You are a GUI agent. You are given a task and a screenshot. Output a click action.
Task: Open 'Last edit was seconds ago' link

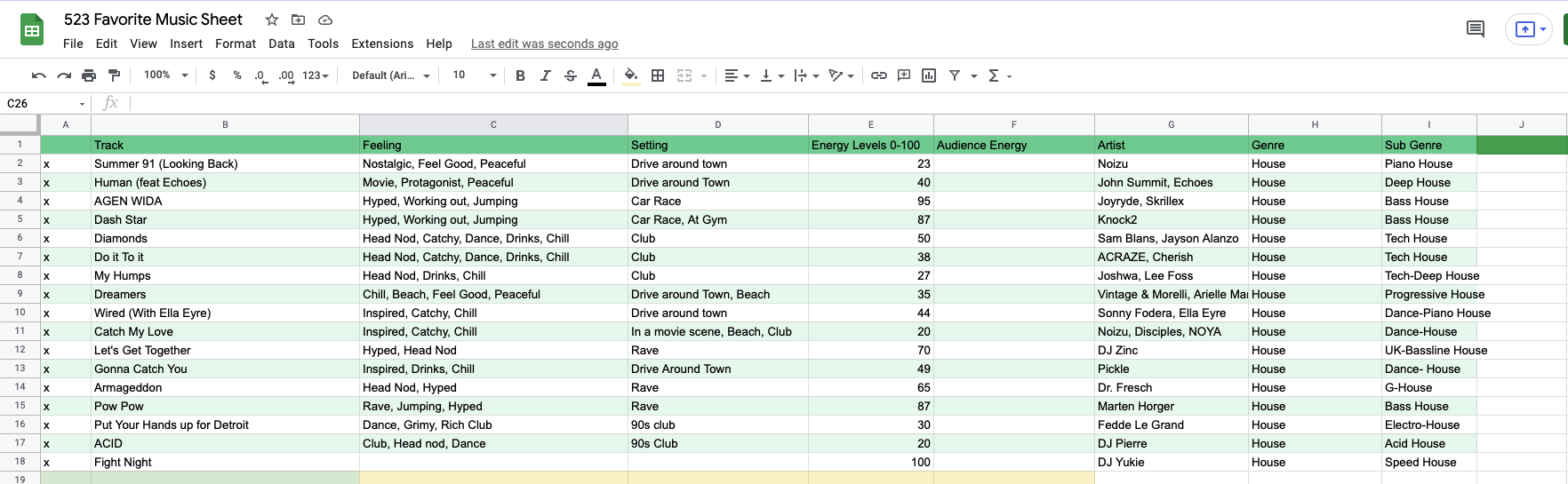click(x=545, y=44)
